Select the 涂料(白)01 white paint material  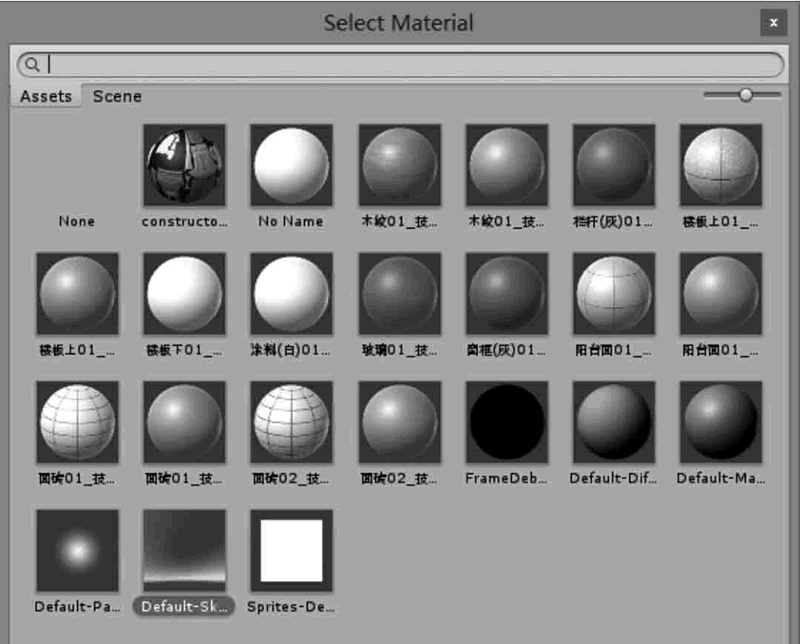(291, 294)
